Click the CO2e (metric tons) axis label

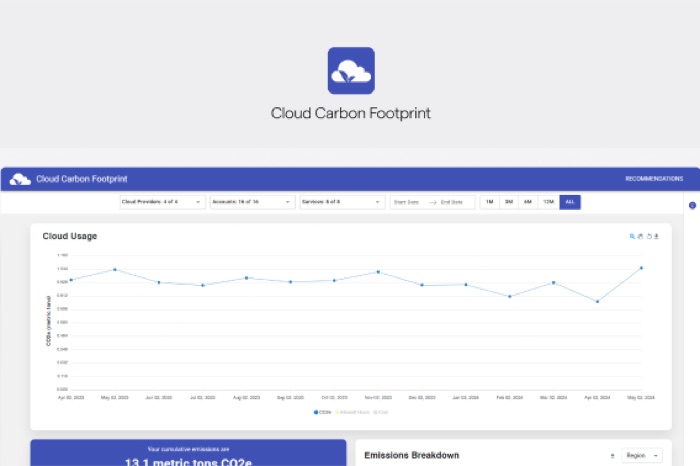(x=48, y=321)
